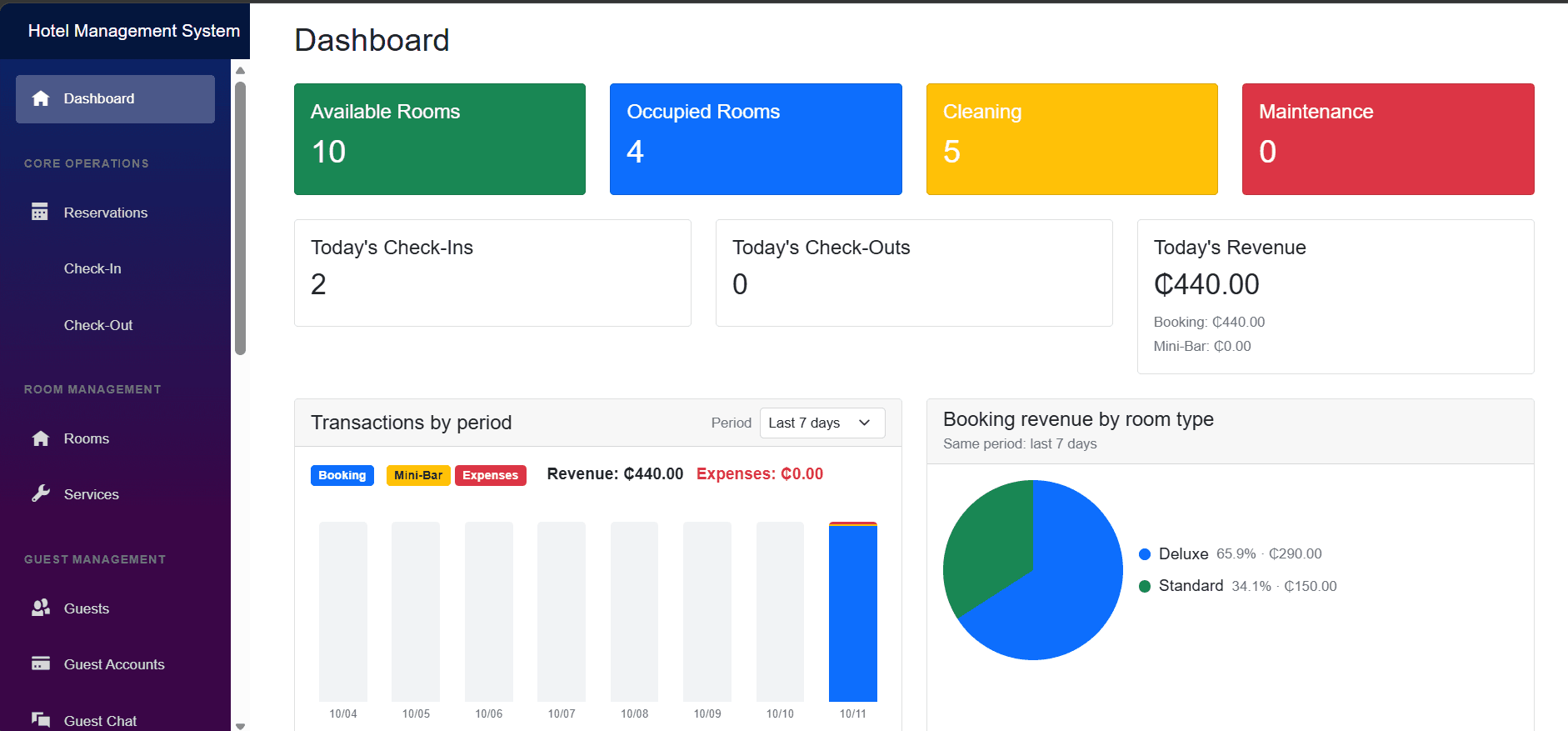The width and height of the screenshot is (1568, 731).
Task: Click the Dashboard page heading
Action: pos(372,40)
